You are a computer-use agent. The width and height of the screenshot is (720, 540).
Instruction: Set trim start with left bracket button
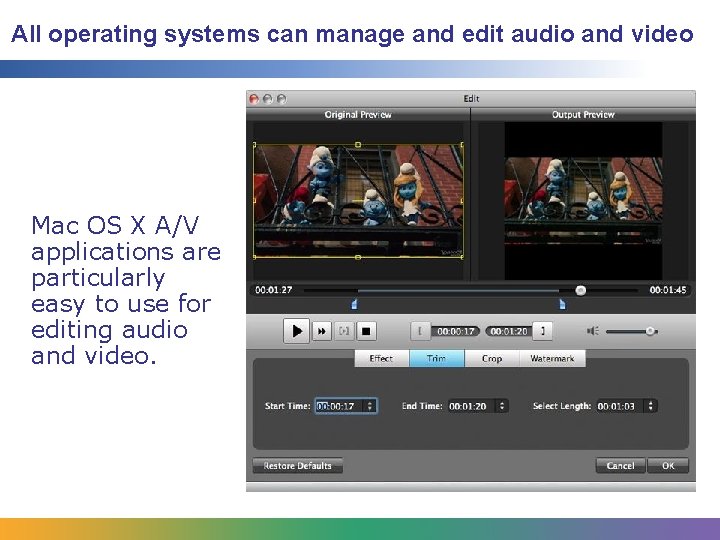pyautogui.click(x=420, y=331)
